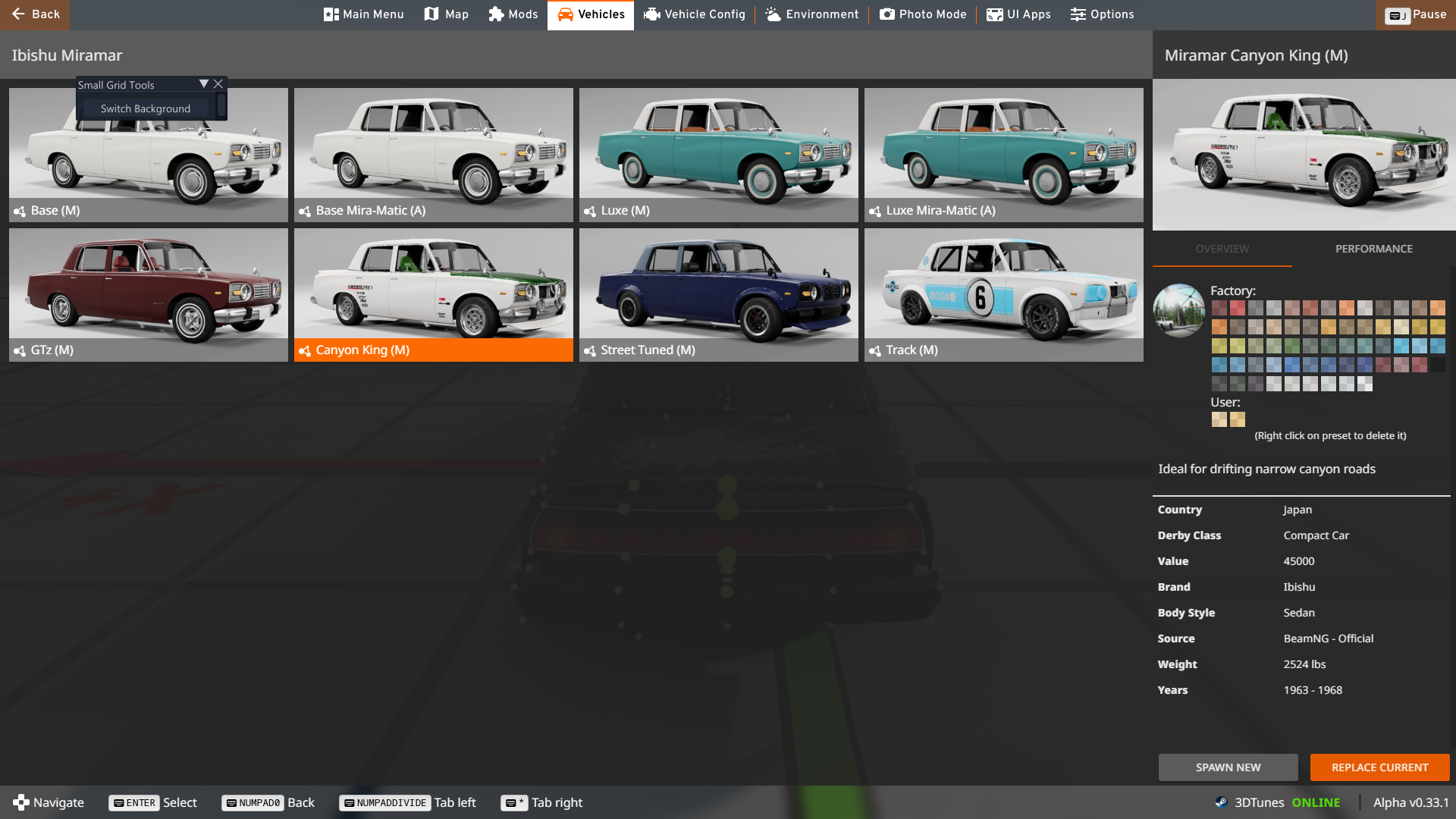1456x819 pixels.
Task: Click the engine Vehicle Config icon
Action: pyautogui.click(x=652, y=14)
